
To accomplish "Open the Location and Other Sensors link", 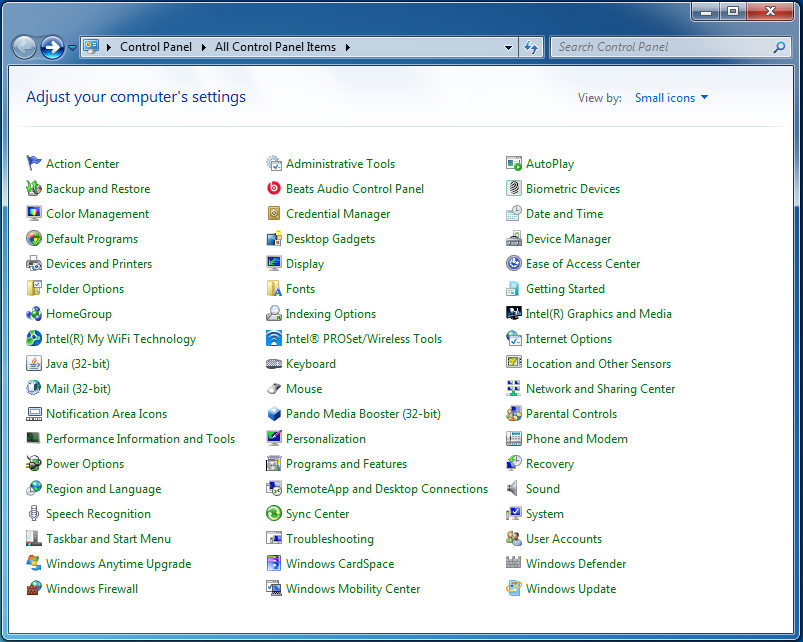I will pos(598,364).
